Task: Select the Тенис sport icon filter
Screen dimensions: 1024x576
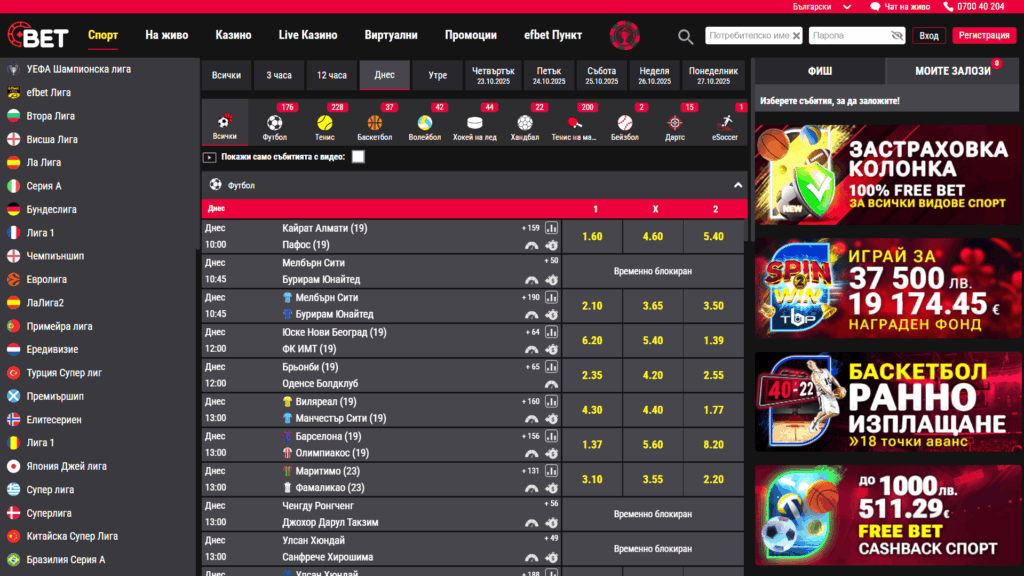Action: [325, 125]
